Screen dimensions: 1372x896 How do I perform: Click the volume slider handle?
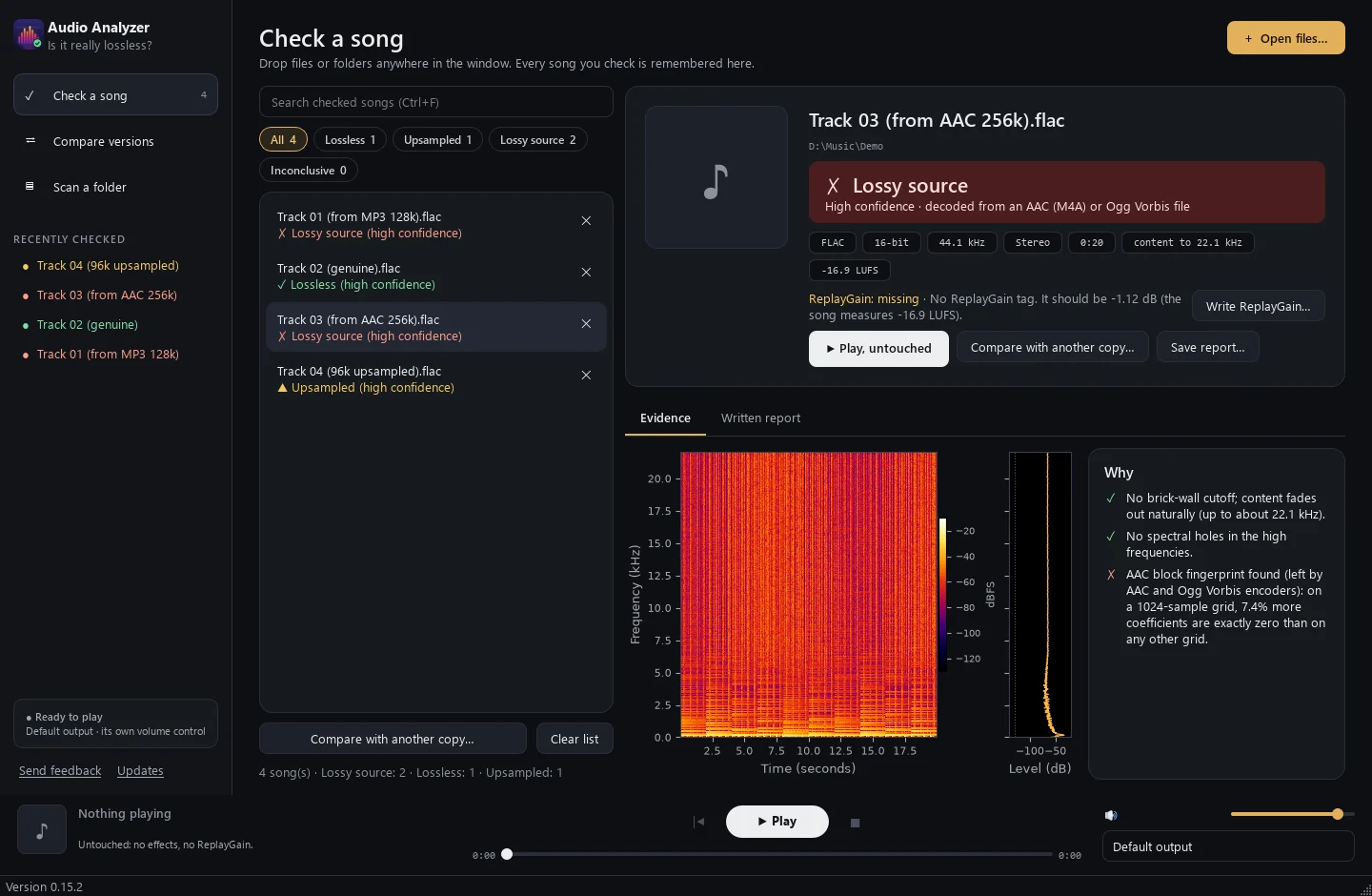tap(1338, 814)
